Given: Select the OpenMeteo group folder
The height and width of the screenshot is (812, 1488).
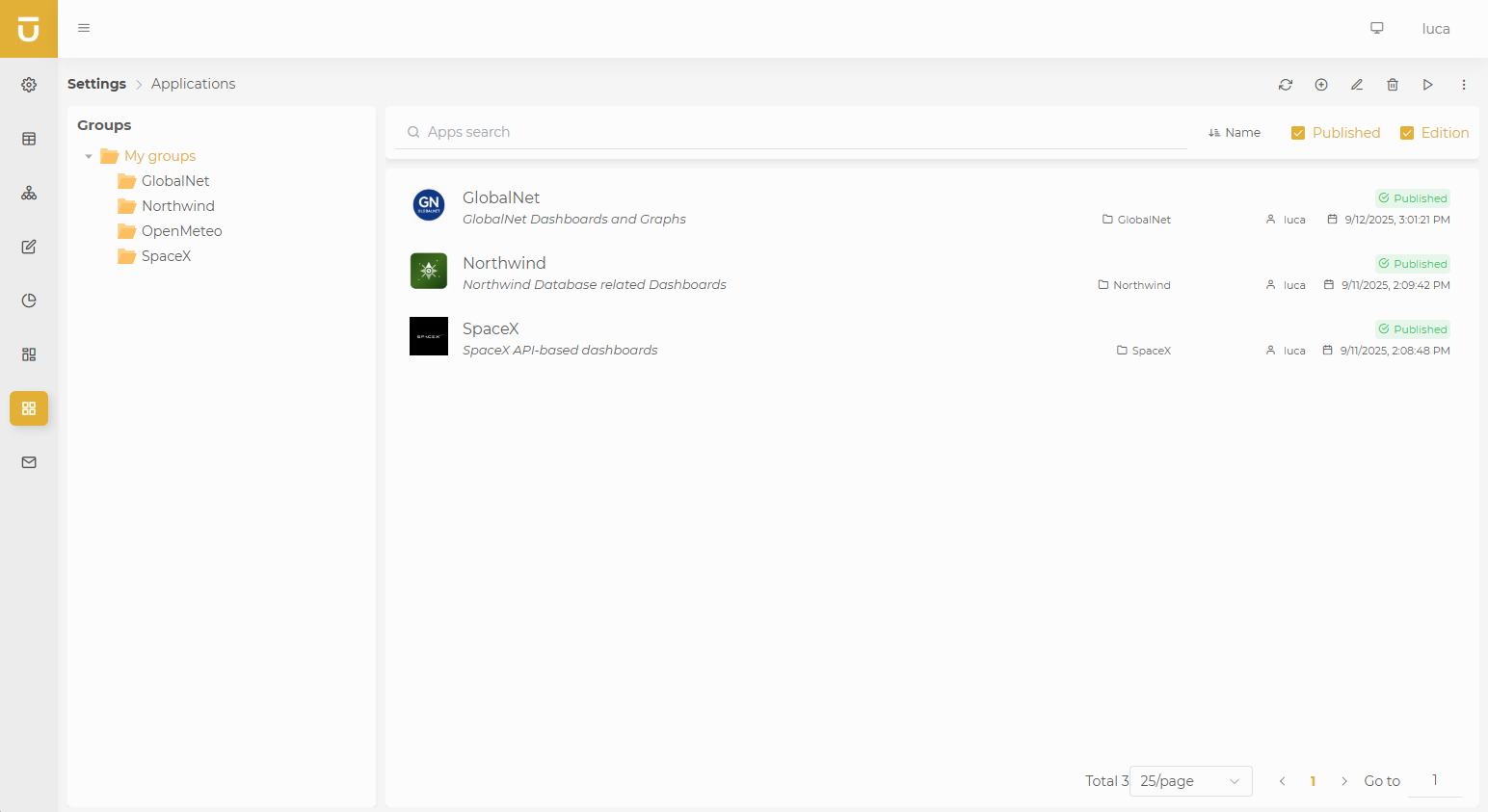Looking at the screenshot, I should [181, 231].
